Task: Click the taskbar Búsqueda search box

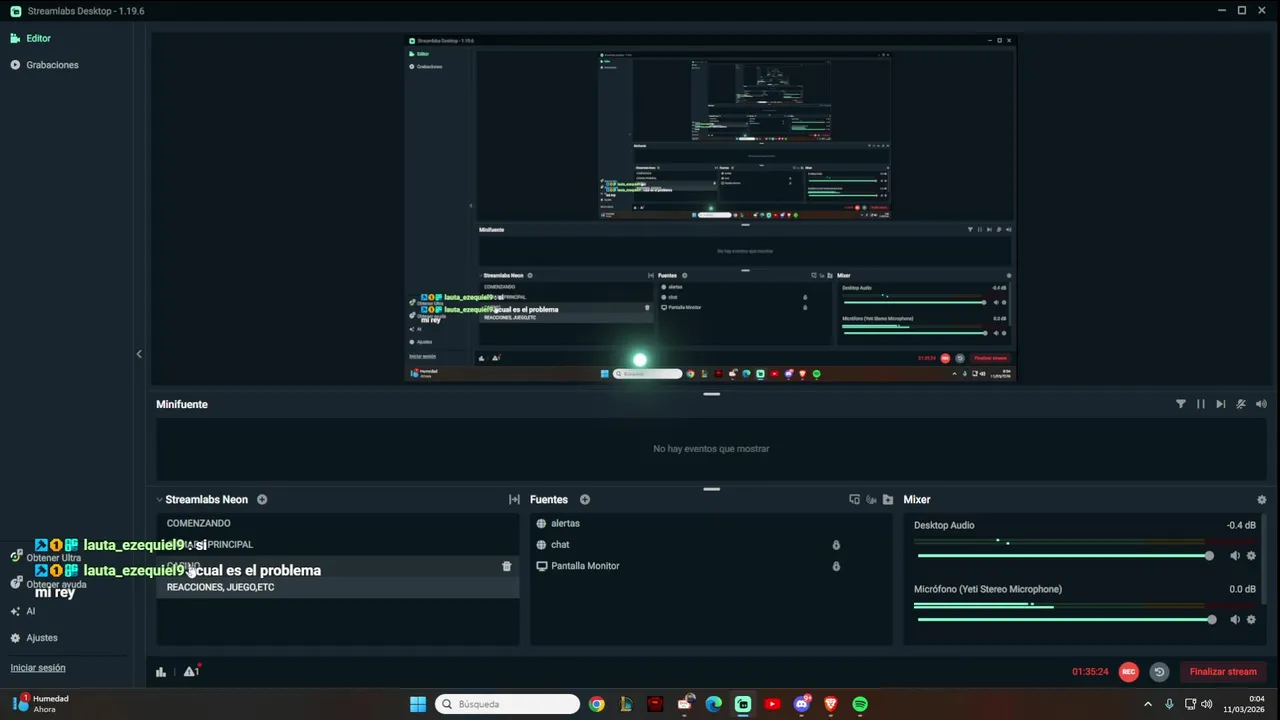Action: click(x=508, y=704)
